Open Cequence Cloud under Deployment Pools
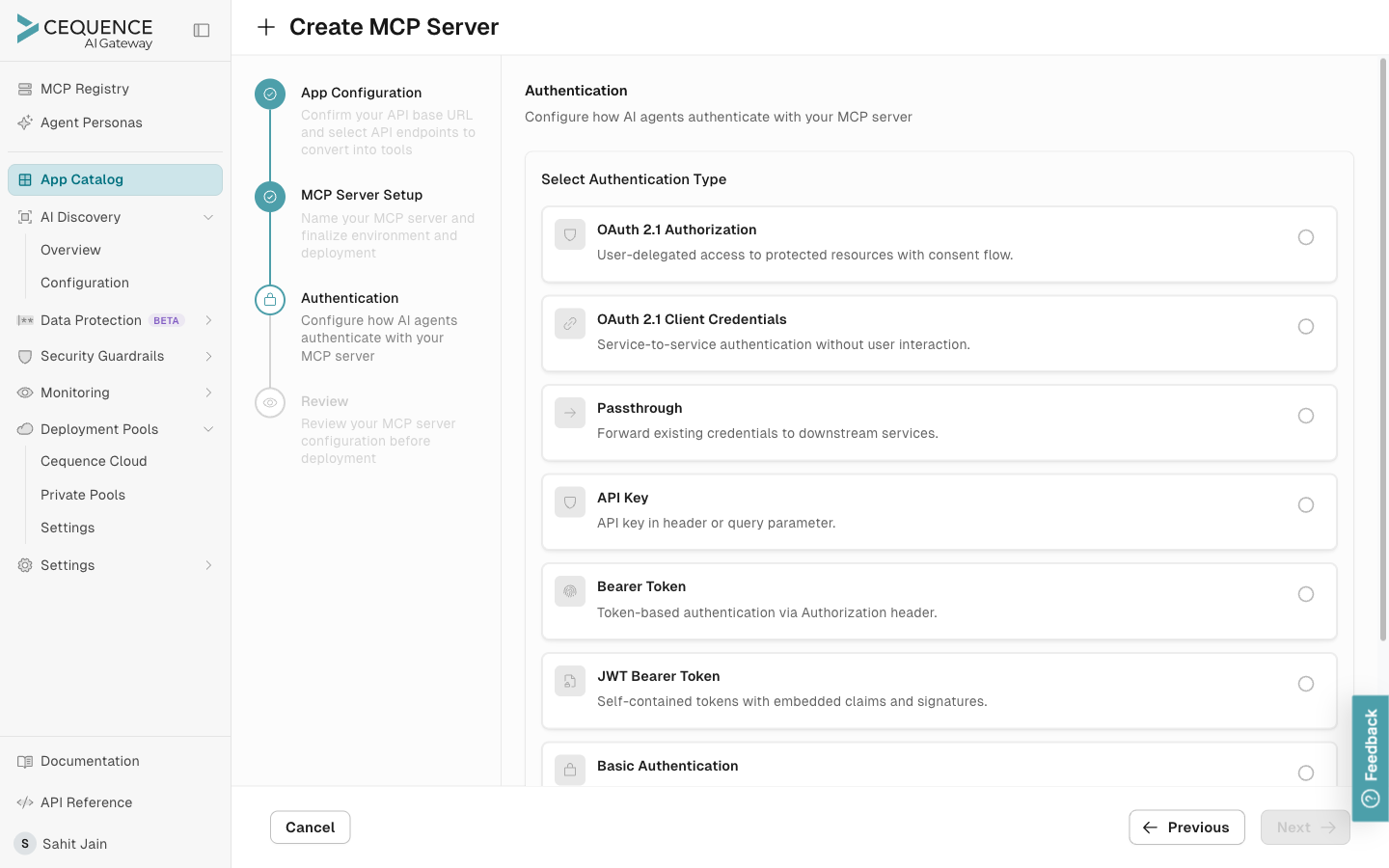This screenshot has width=1389, height=868. 94,461
